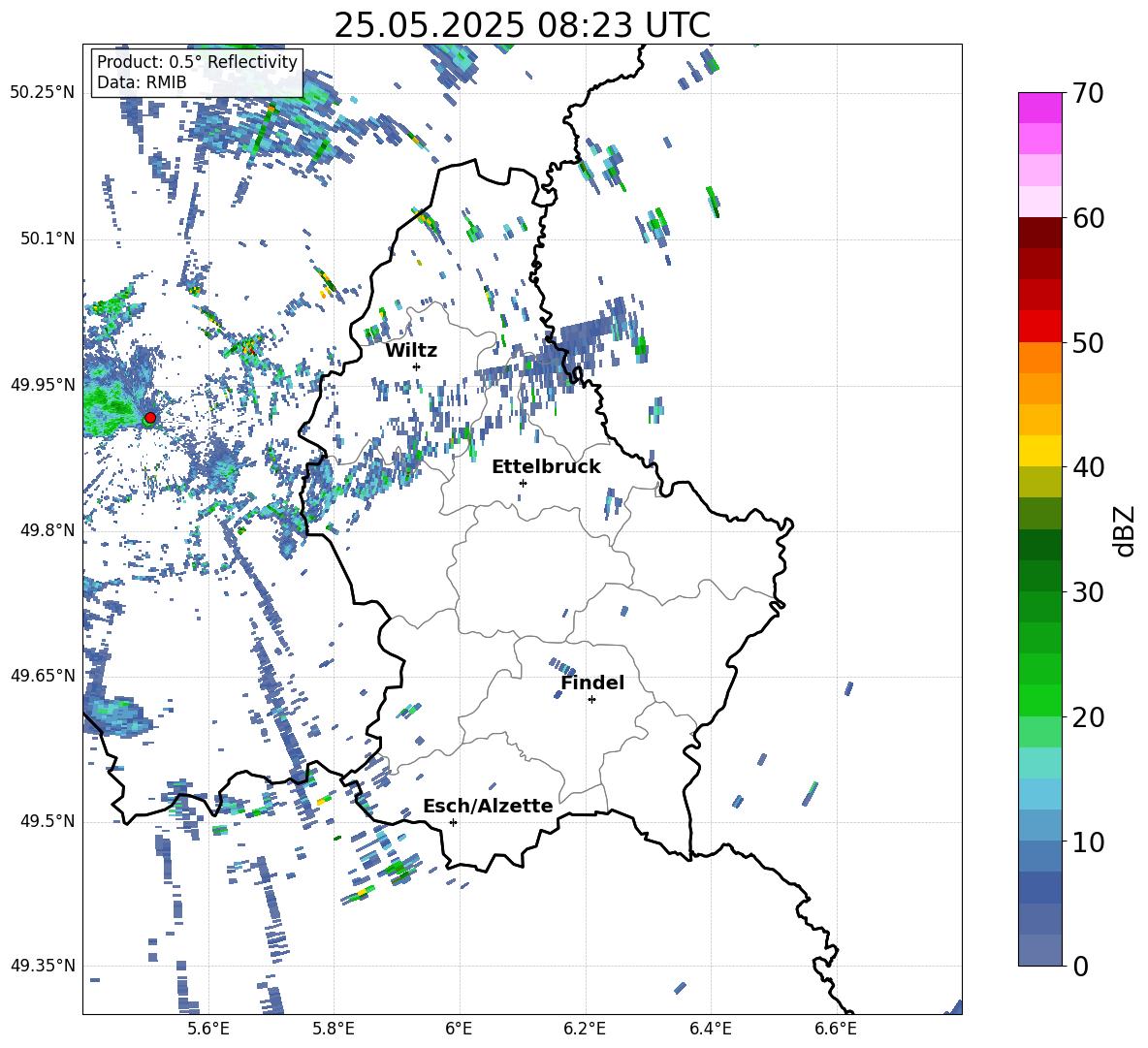Image resolution: width=1148 pixels, height=1048 pixels.
Task: Click the orange colorbar swatch below 50
Action: click(x=1039, y=358)
